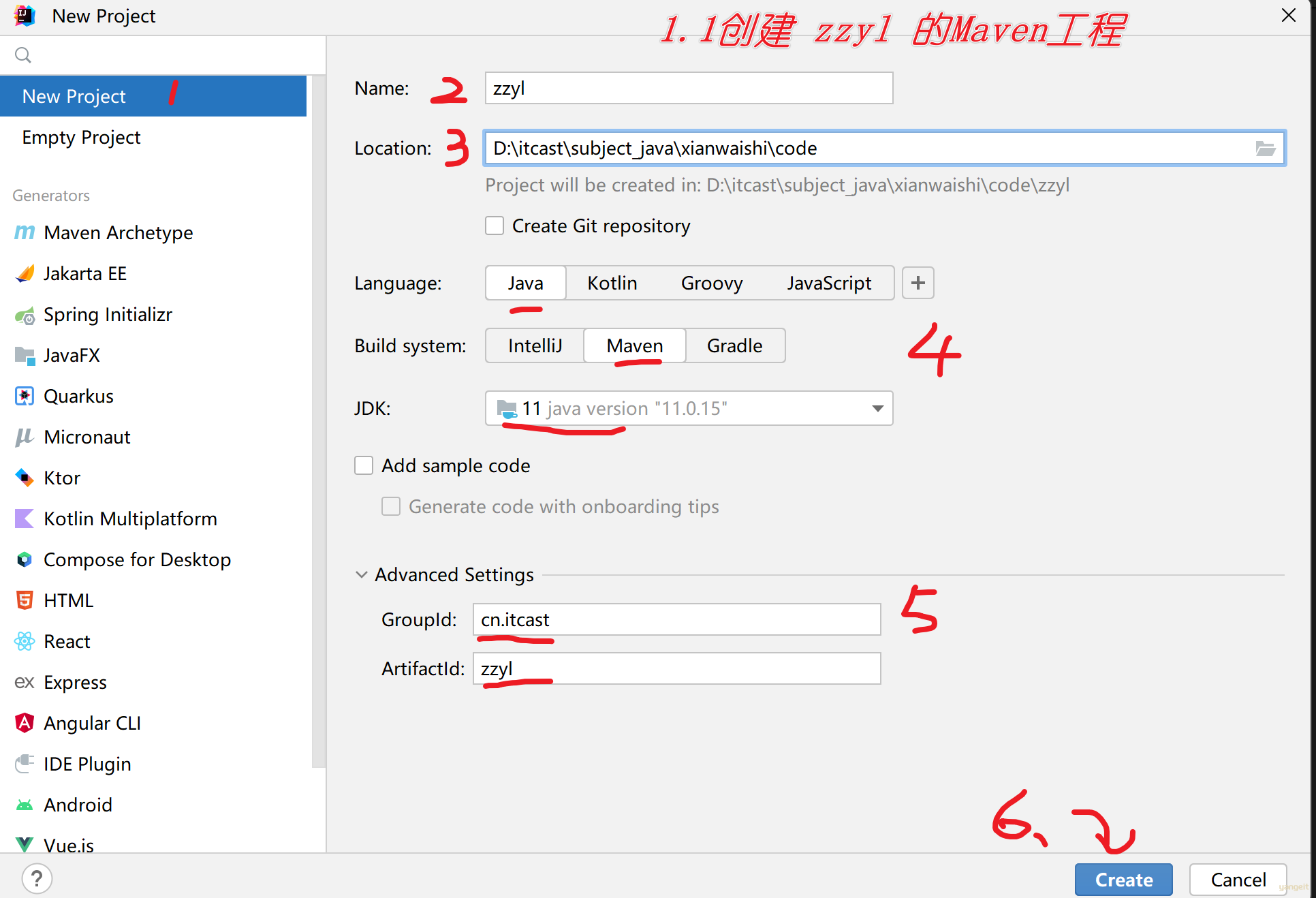Click the project Name field
The width and height of the screenshot is (1316, 898).
point(689,88)
